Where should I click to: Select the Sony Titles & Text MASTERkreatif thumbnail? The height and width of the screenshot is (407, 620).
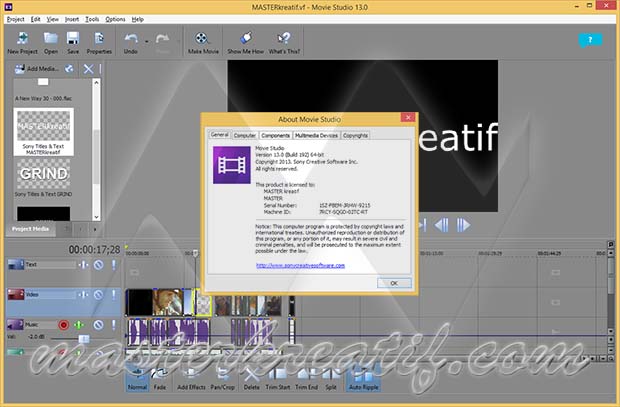(43, 132)
